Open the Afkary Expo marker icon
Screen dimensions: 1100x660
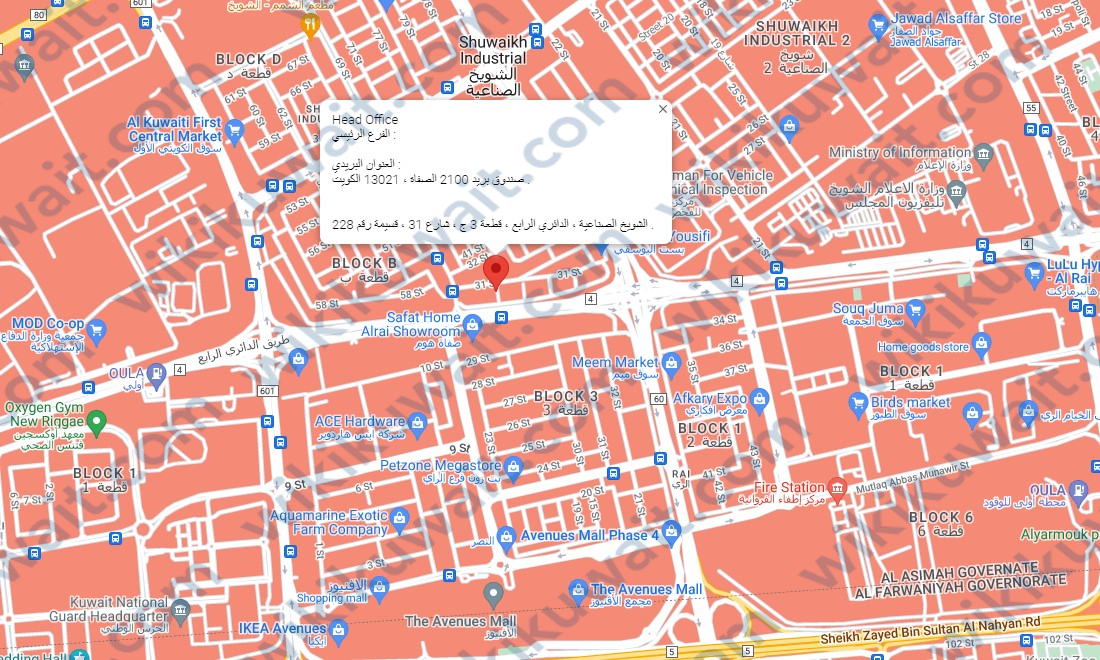759,400
